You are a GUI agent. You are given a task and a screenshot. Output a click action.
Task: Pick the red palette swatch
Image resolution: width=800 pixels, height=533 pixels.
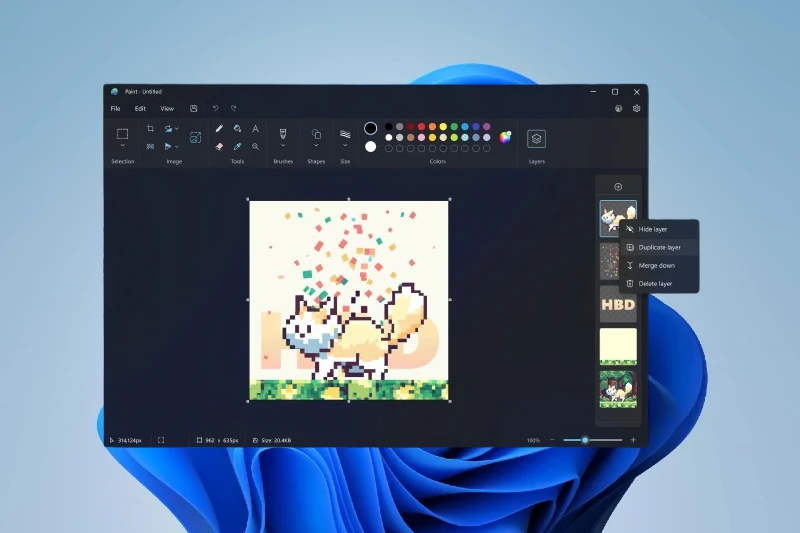click(x=421, y=126)
